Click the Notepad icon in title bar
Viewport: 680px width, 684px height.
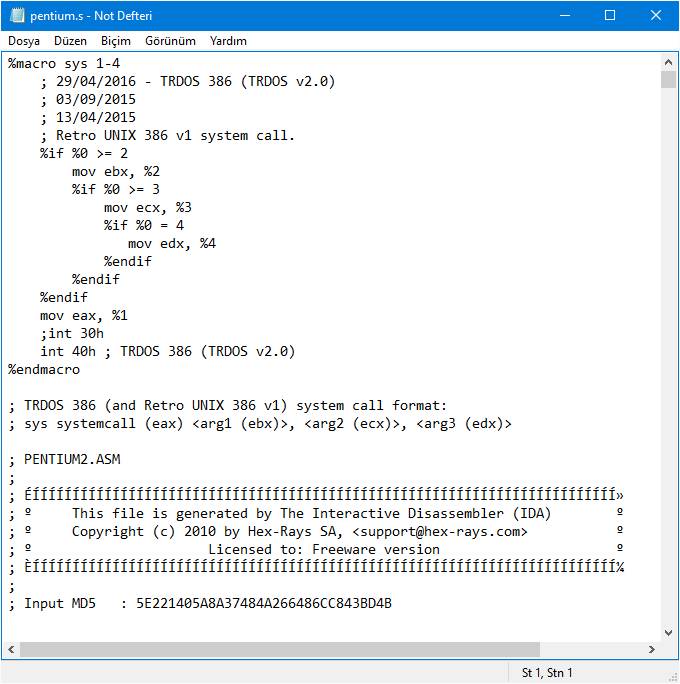[18, 16]
